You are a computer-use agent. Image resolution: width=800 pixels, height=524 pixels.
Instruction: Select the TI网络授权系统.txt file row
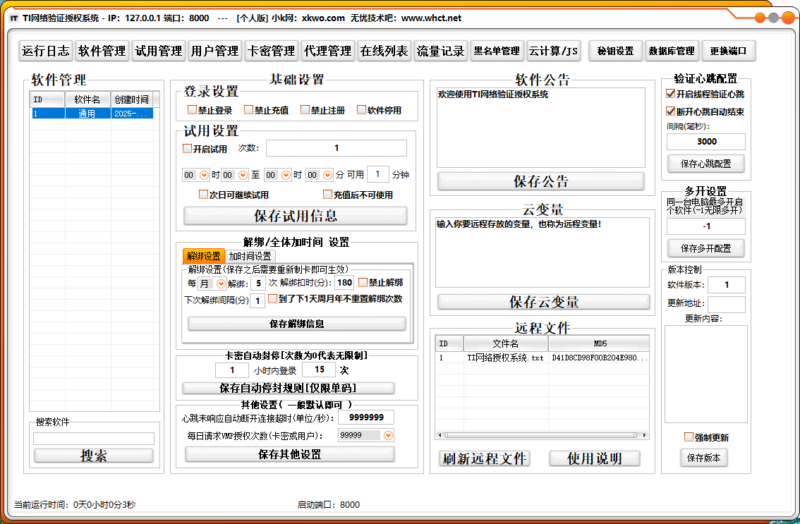(x=542, y=358)
